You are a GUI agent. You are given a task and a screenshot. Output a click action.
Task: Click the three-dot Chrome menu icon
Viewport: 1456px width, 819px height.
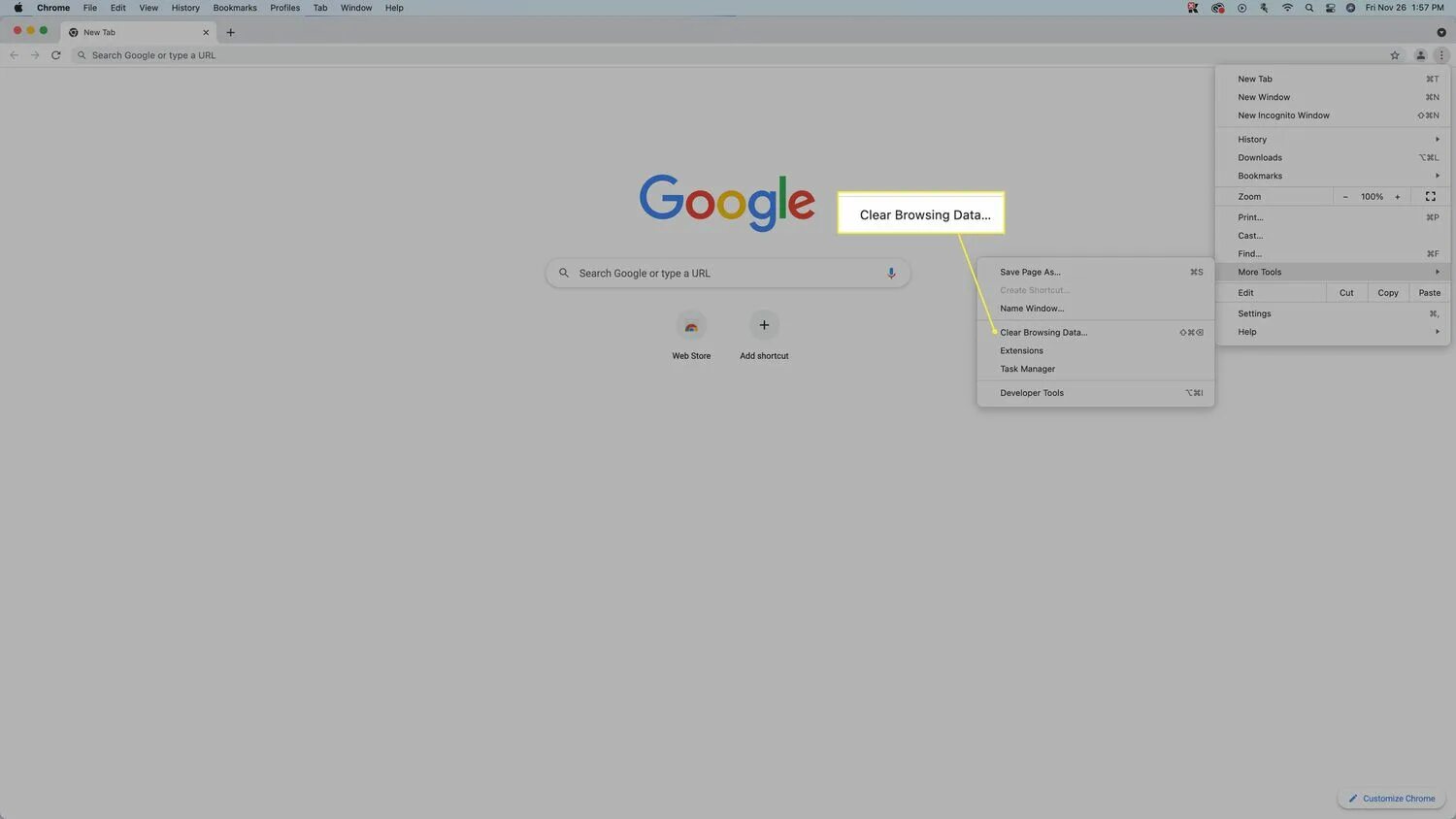pos(1441,55)
